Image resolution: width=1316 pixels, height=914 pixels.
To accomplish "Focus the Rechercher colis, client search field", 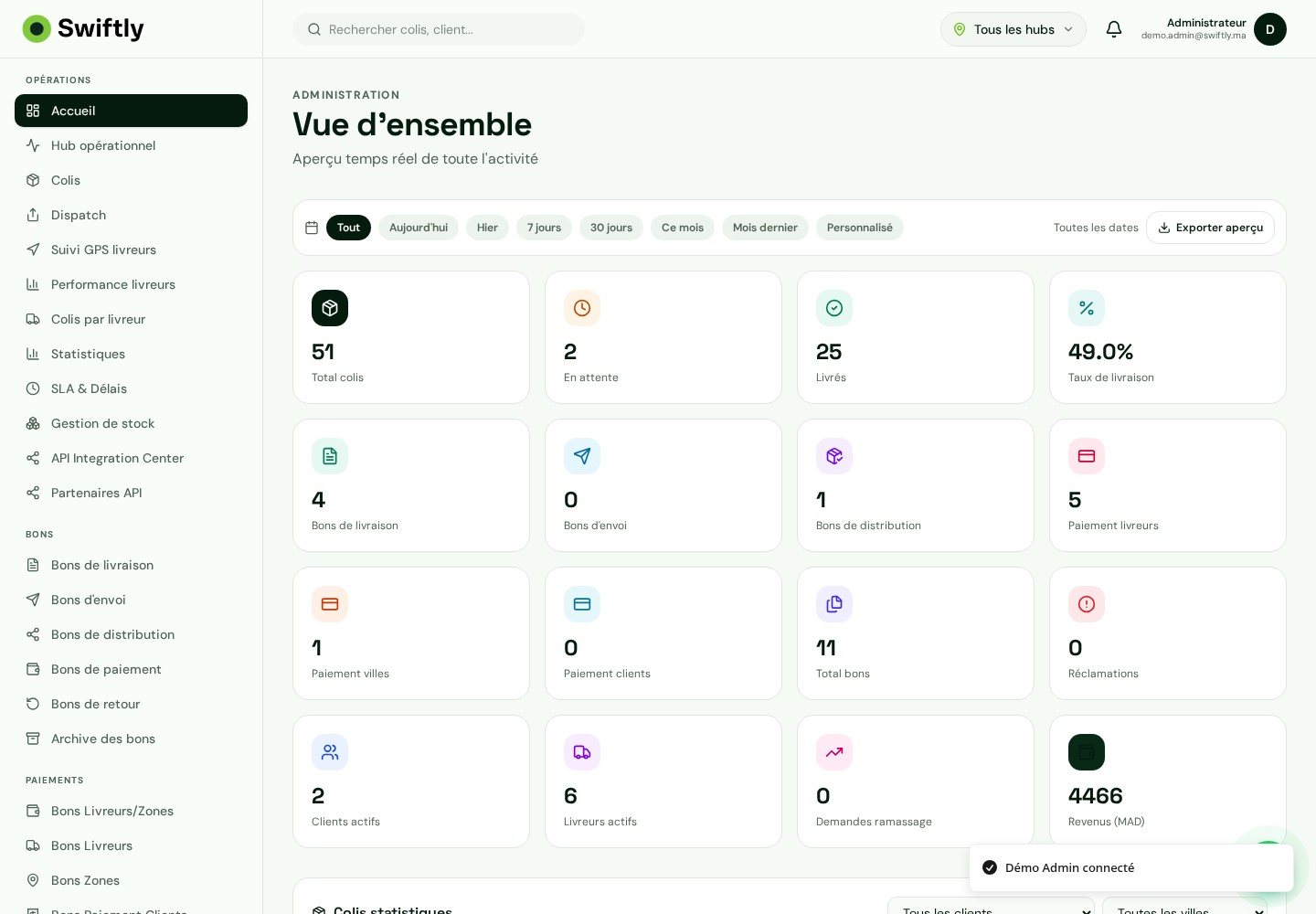I will point(439,29).
